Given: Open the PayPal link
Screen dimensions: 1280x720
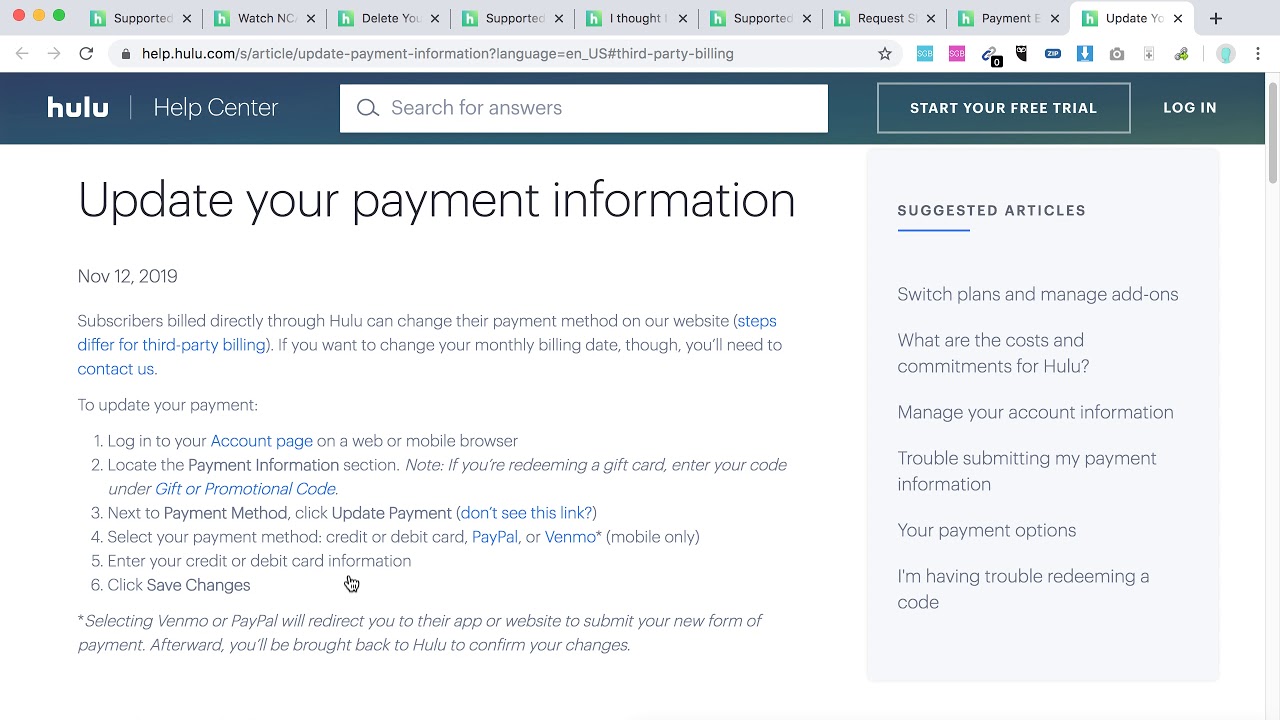Looking at the screenshot, I should pos(495,537).
